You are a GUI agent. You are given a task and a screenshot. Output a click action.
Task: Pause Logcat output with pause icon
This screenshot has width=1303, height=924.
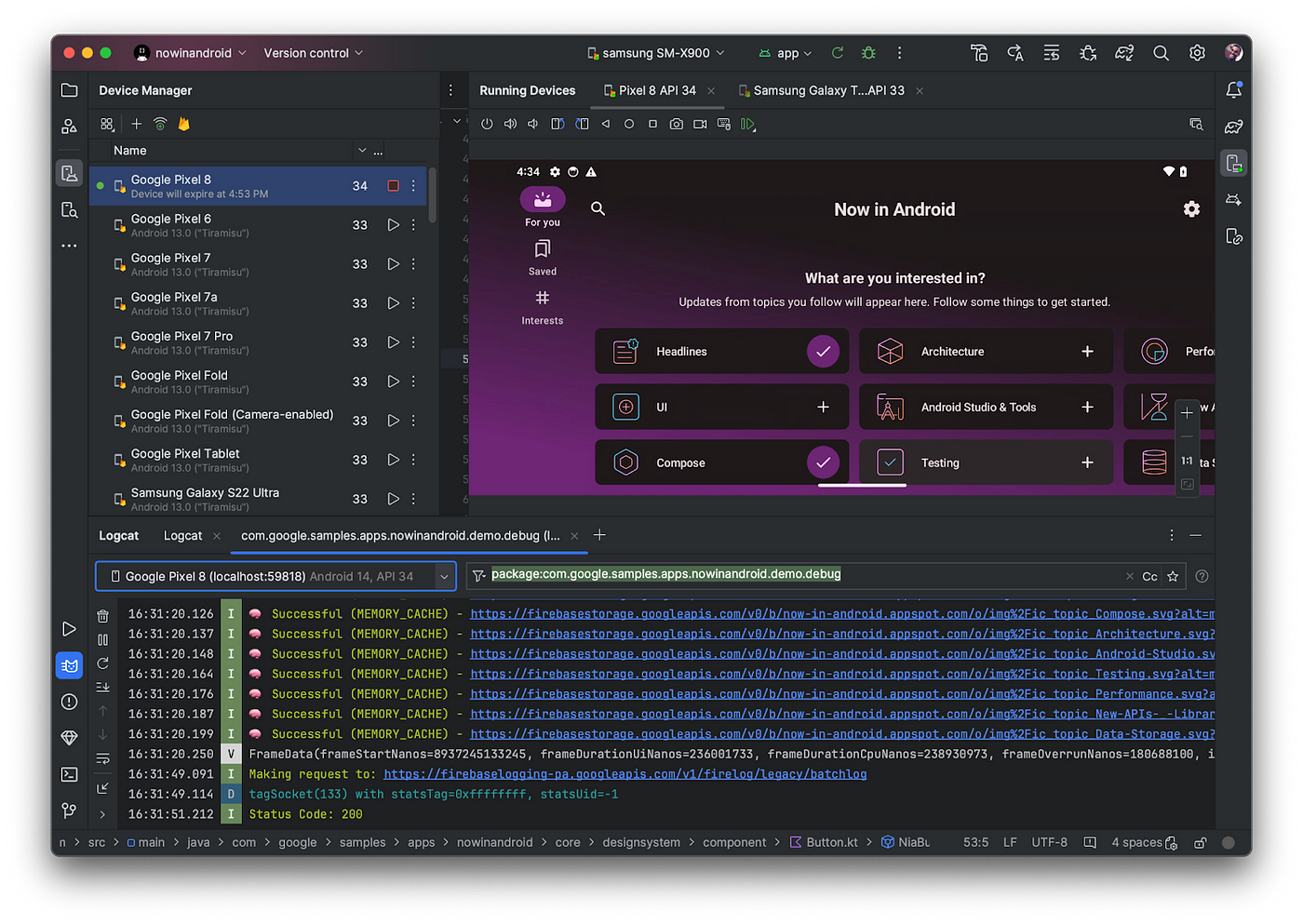click(x=103, y=640)
